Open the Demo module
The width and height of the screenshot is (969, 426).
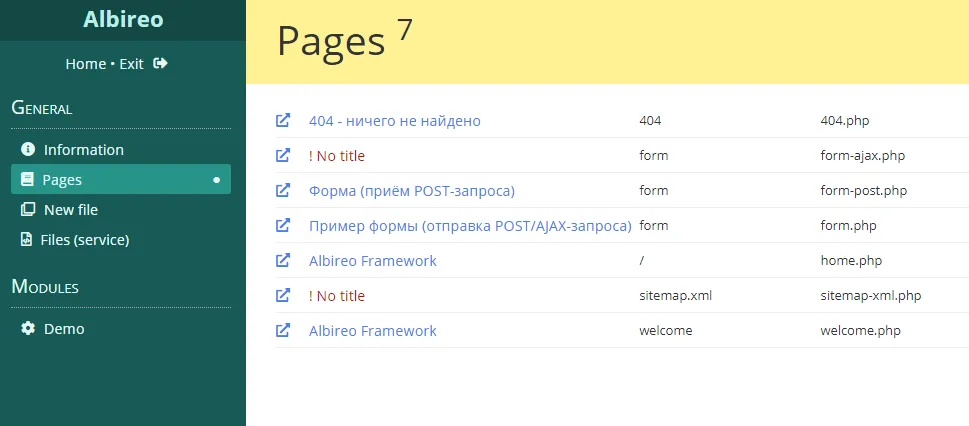click(x=64, y=329)
